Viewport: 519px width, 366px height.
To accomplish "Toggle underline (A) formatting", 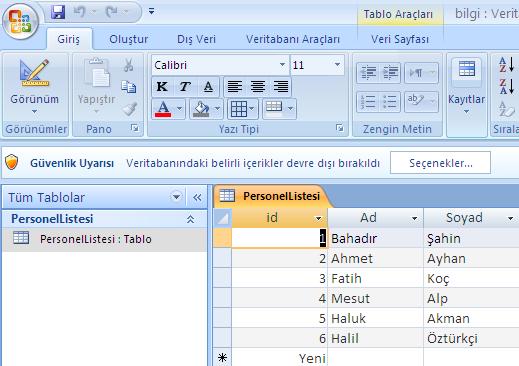I will (x=208, y=87).
